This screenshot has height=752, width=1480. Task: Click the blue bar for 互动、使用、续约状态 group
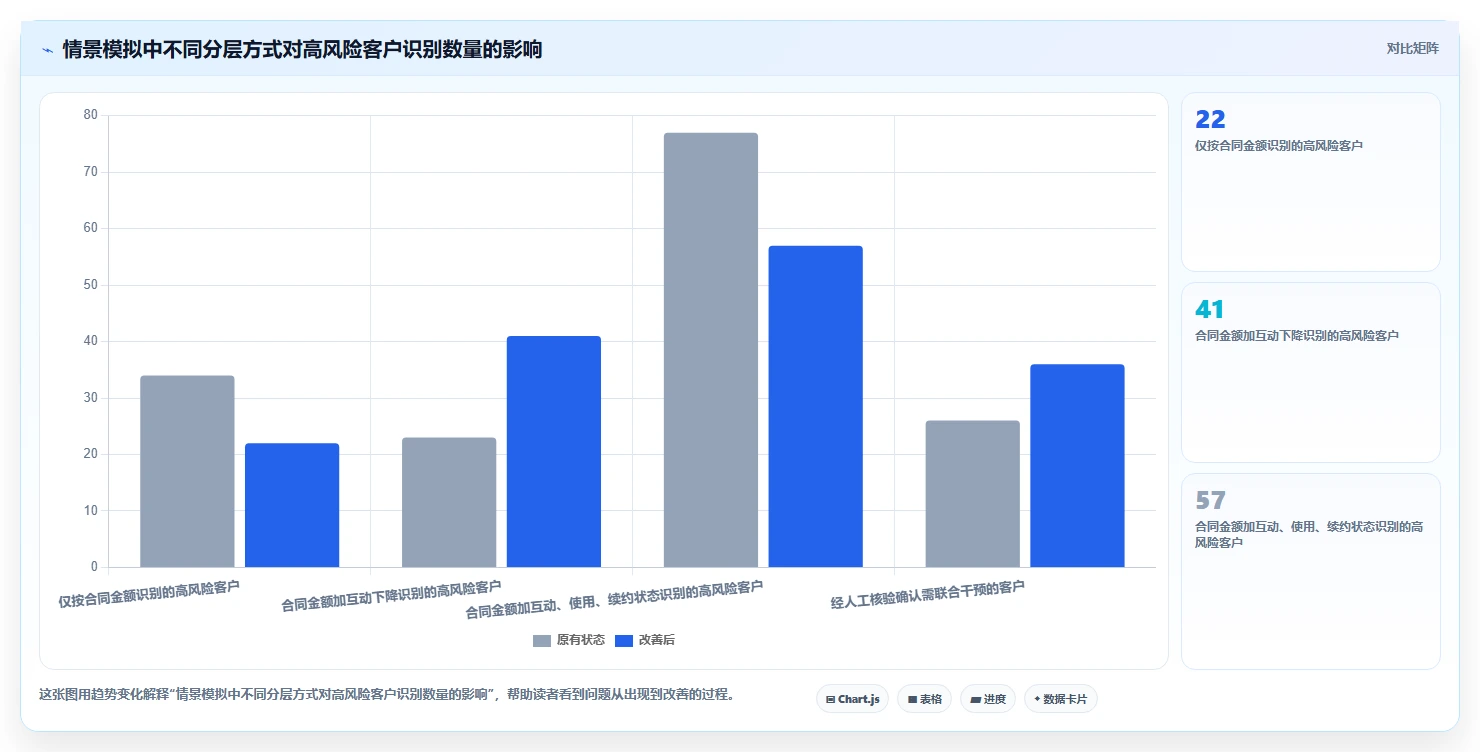click(816, 407)
